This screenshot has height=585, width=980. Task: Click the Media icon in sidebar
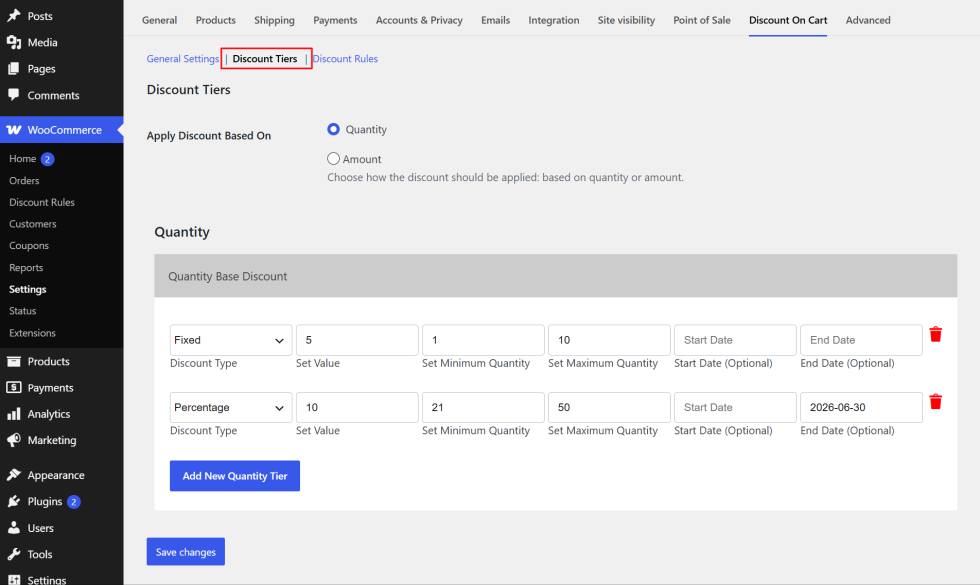(x=14, y=42)
